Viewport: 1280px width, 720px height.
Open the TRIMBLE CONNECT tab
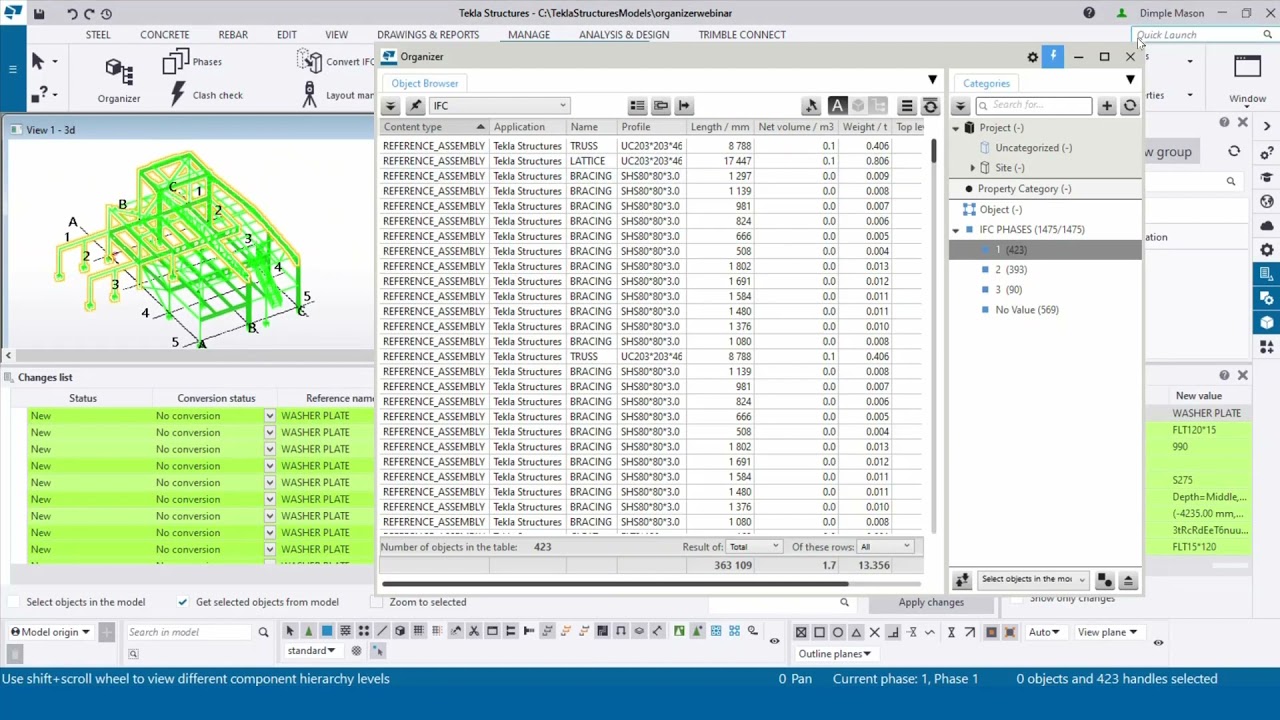point(742,35)
